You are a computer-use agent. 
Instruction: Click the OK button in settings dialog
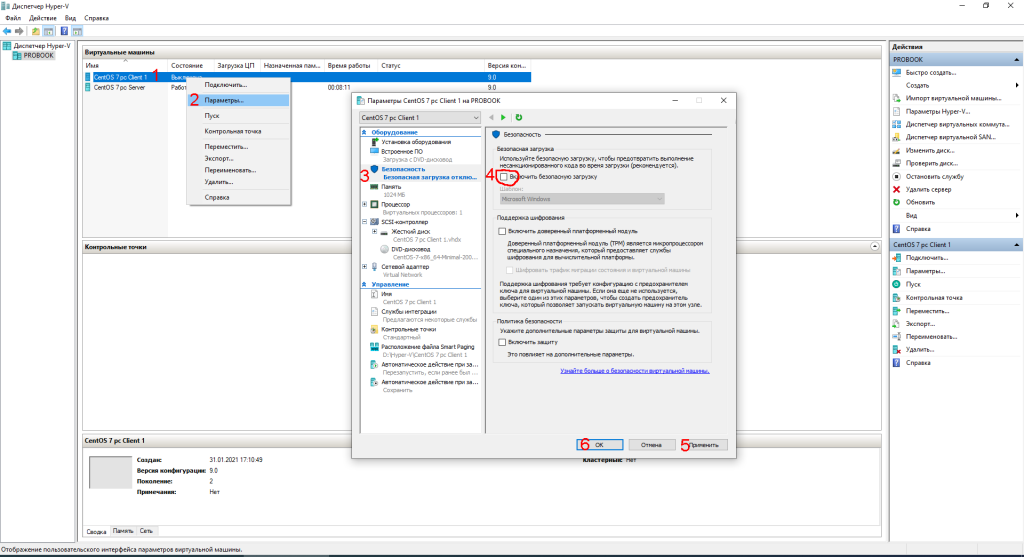coord(600,445)
